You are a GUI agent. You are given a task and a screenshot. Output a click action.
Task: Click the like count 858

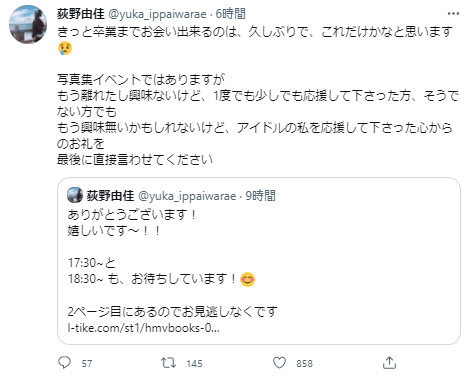[305, 363]
